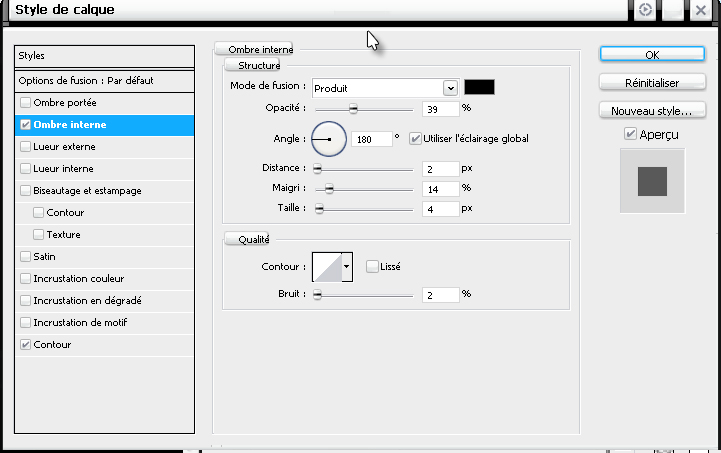Enable Incrustation en dégradé checkbox
Screen dimensions: 721x453
pos(25,301)
